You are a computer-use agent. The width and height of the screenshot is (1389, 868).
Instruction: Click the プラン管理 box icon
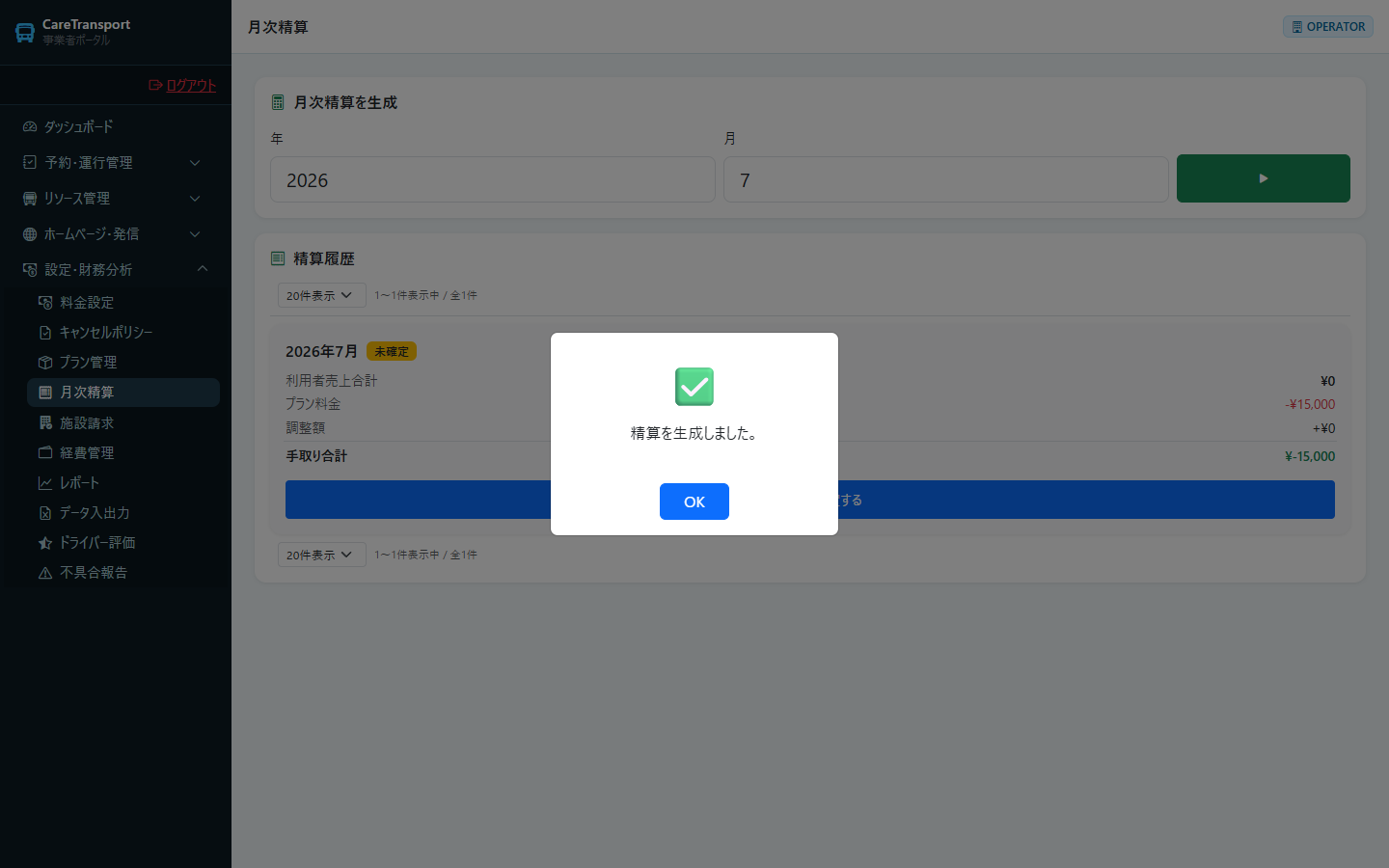45,362
